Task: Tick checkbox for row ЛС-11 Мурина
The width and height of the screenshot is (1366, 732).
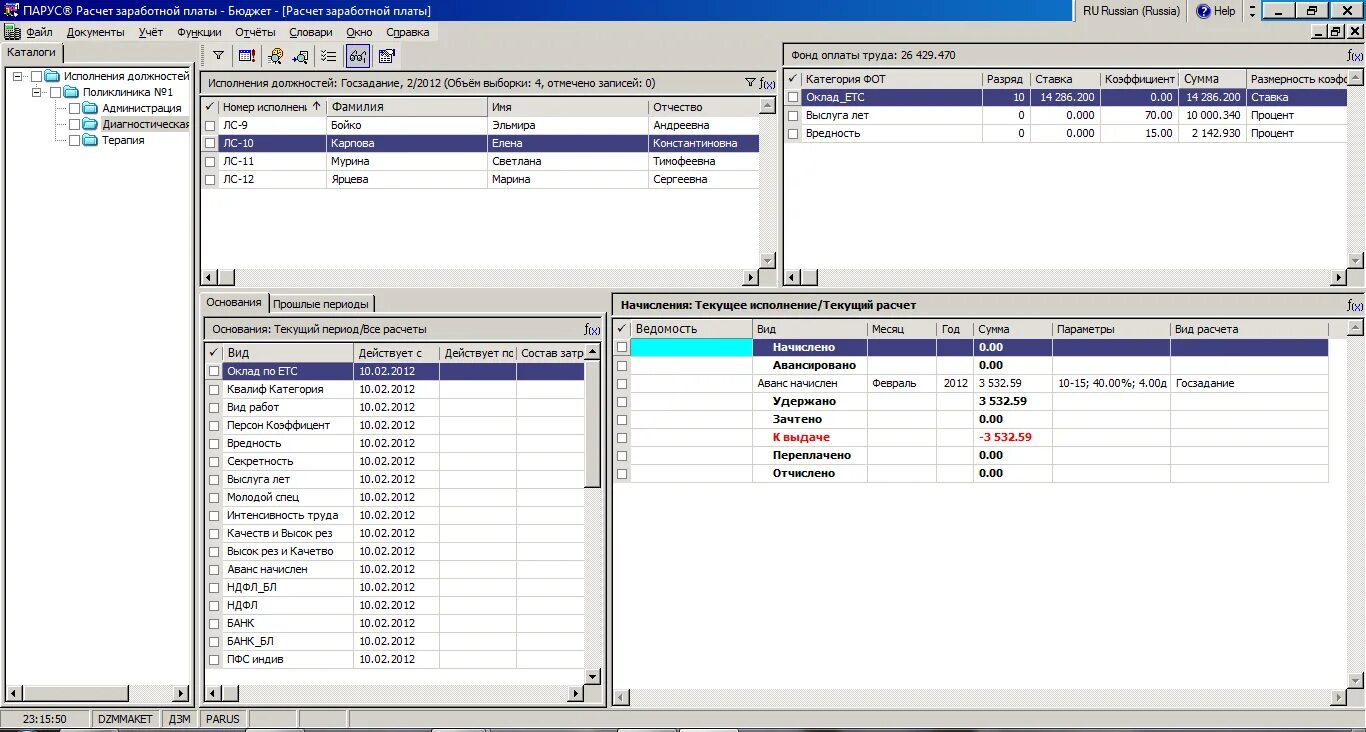Action: coord(210,162)
